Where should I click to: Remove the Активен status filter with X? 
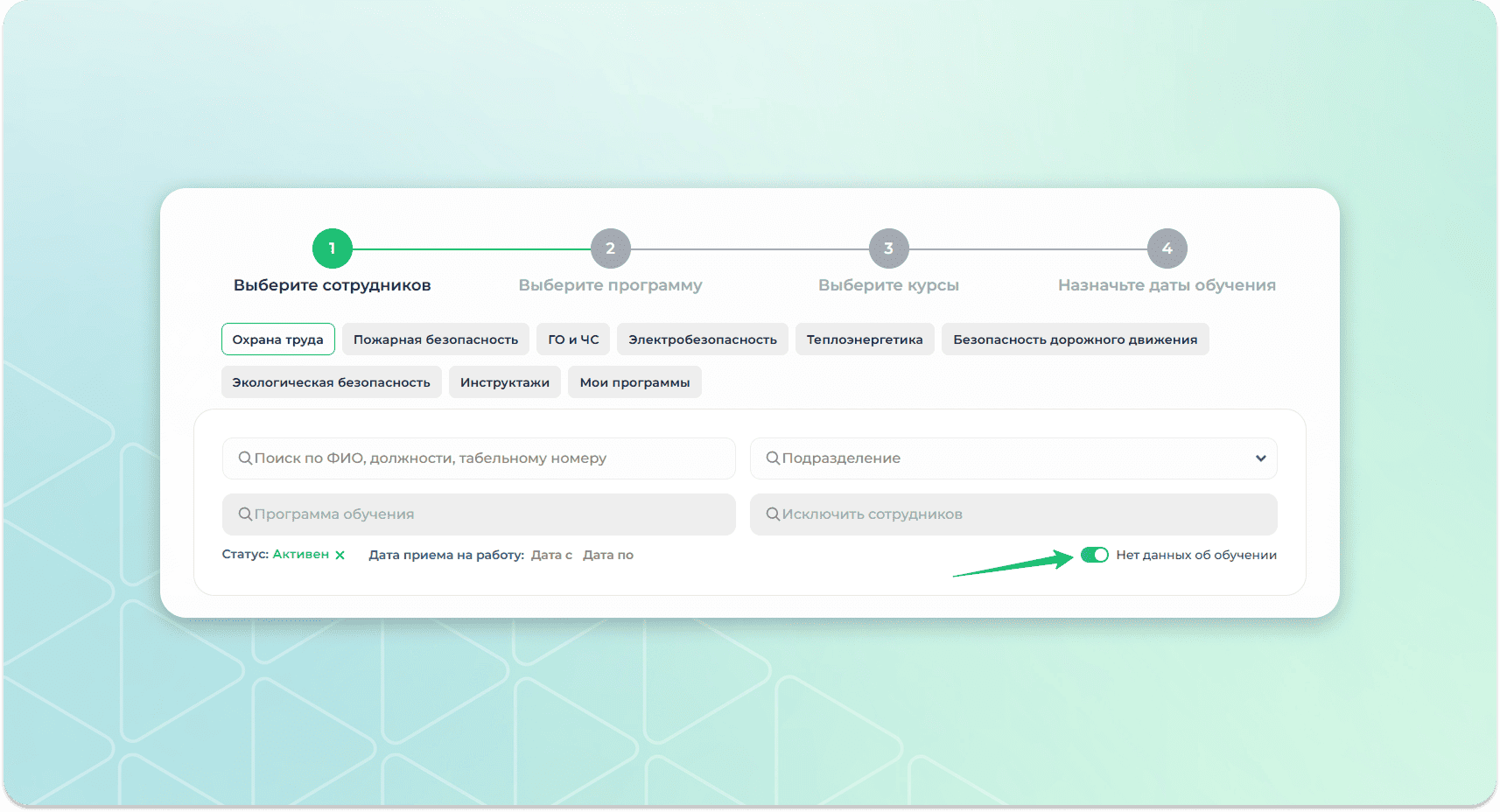340,555
